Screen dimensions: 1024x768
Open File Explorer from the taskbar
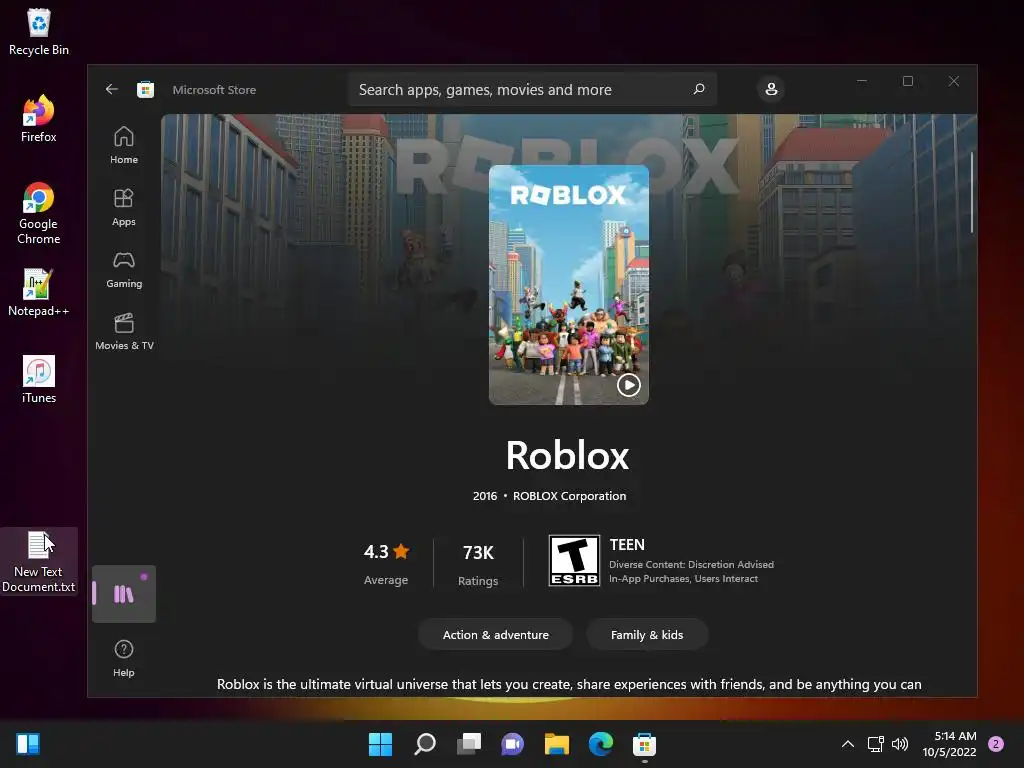tap(557, 744)
